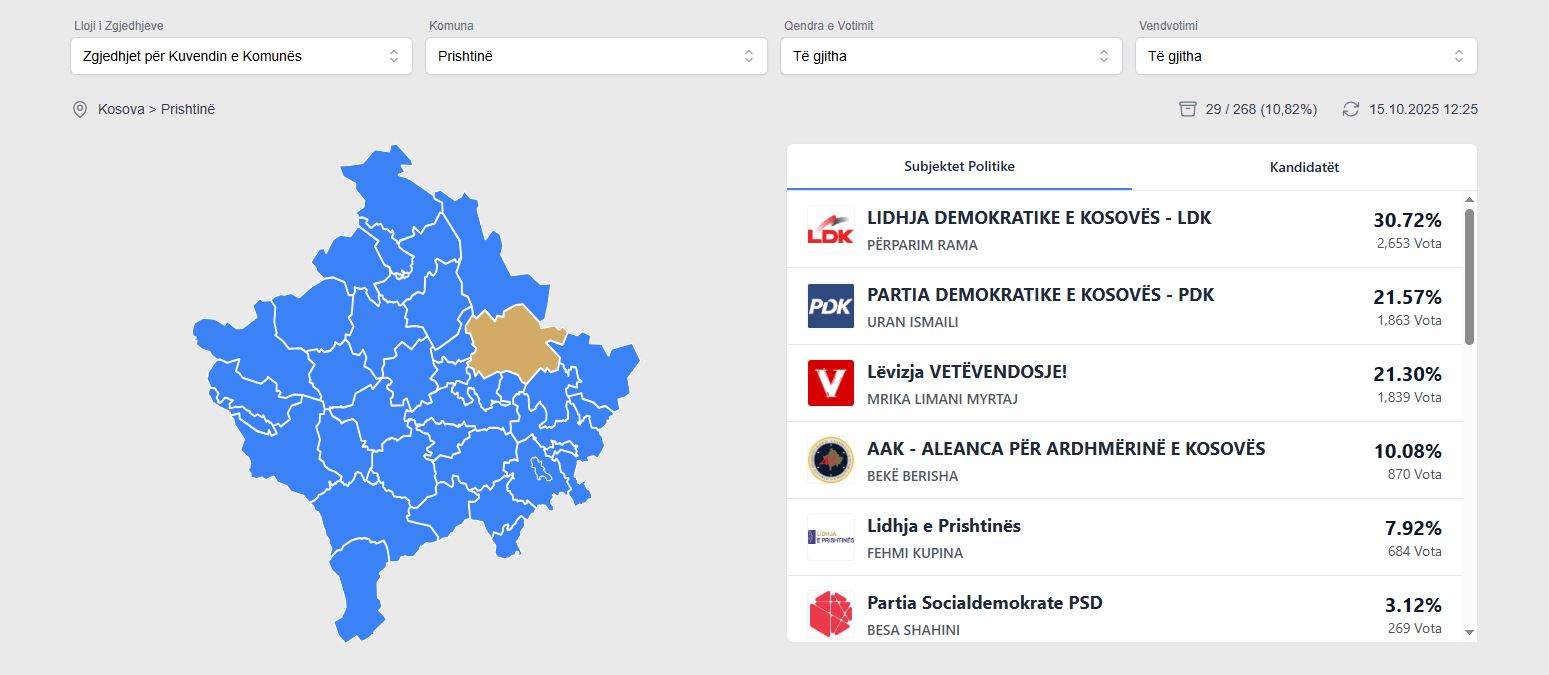
Task: Click the LDK party logo
Action: 830,229
